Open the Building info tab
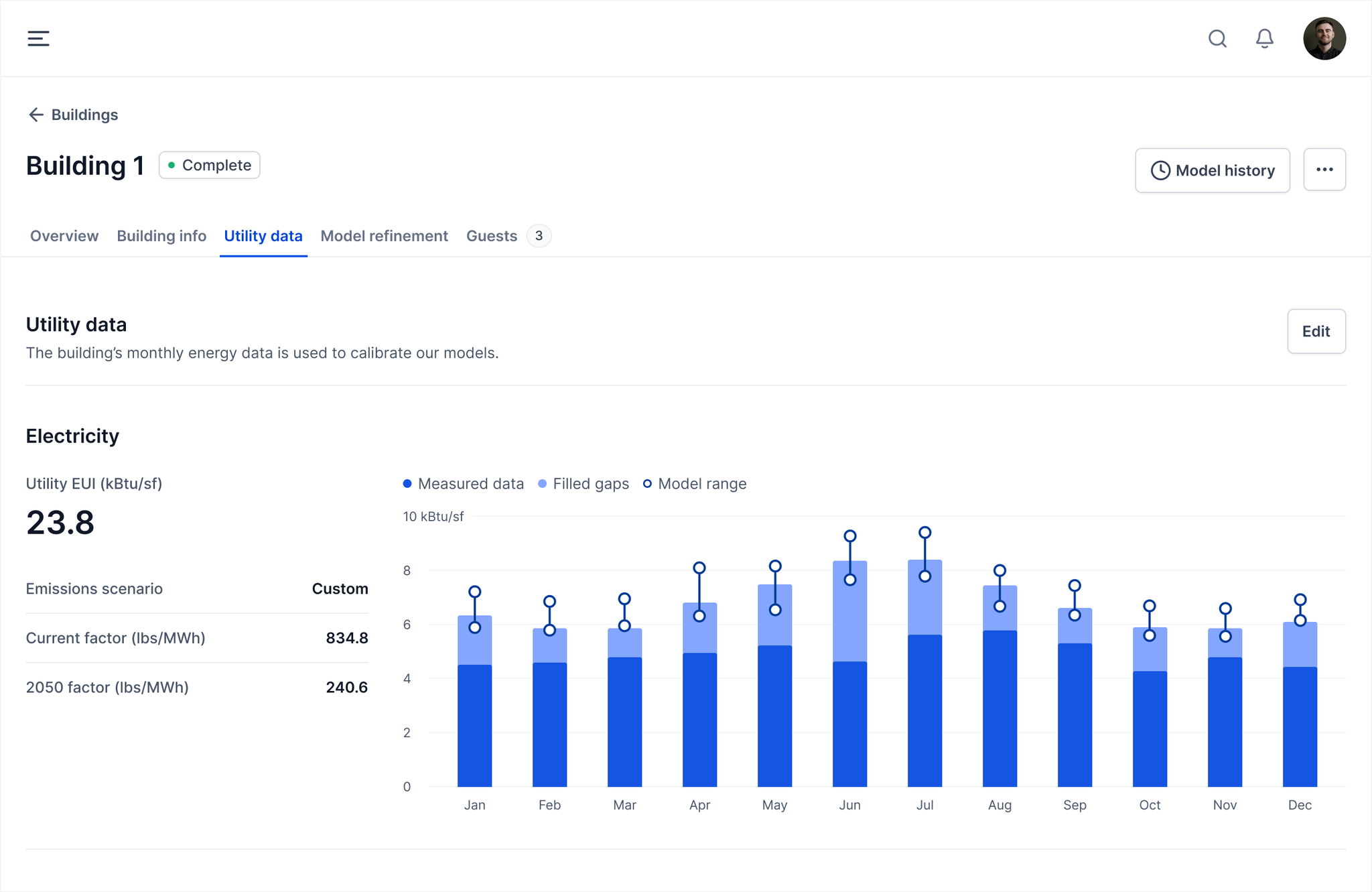 (161, 236)
